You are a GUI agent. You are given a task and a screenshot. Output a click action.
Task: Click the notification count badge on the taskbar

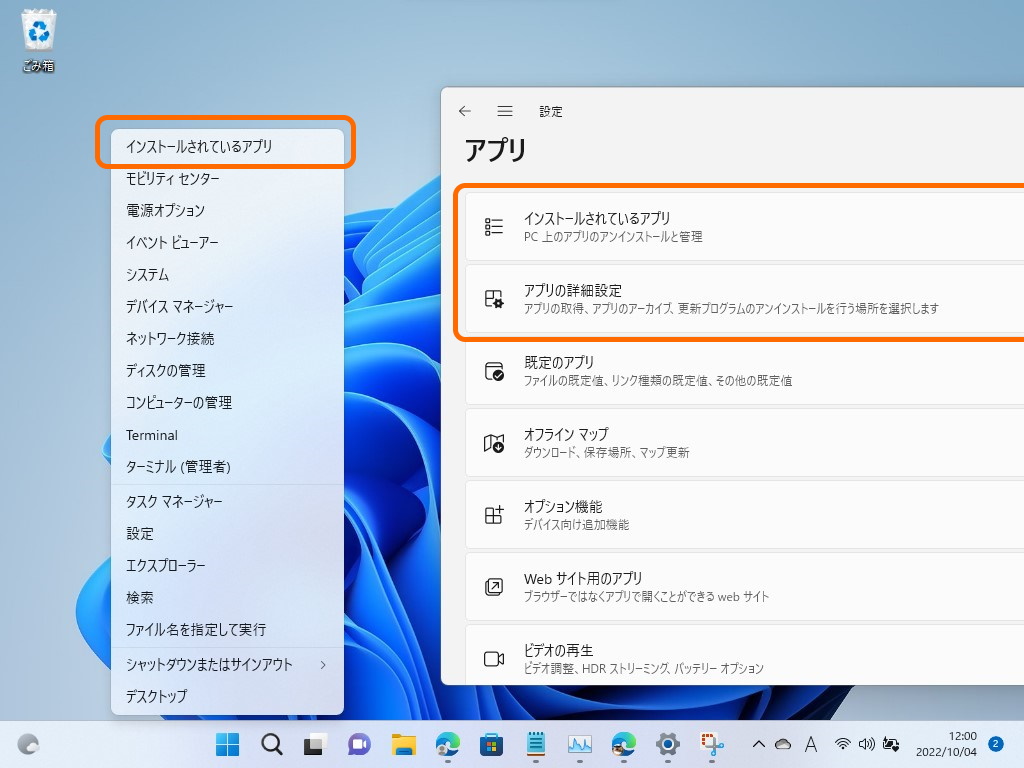(996, 744)
